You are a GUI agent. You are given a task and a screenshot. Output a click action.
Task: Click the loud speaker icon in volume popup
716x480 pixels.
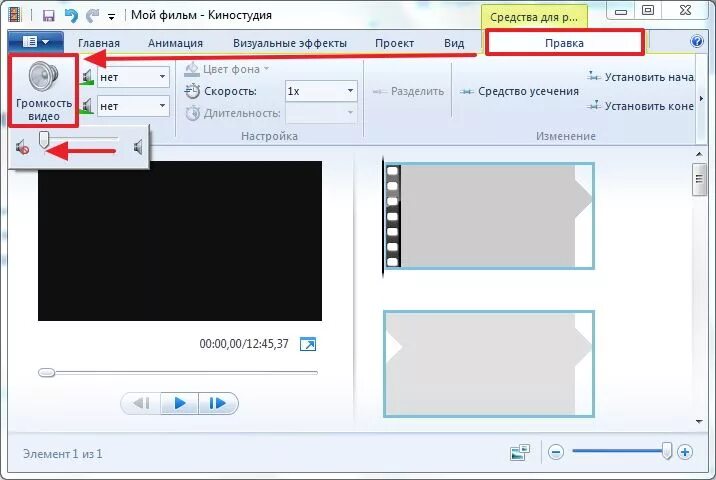tap(138, 147)
